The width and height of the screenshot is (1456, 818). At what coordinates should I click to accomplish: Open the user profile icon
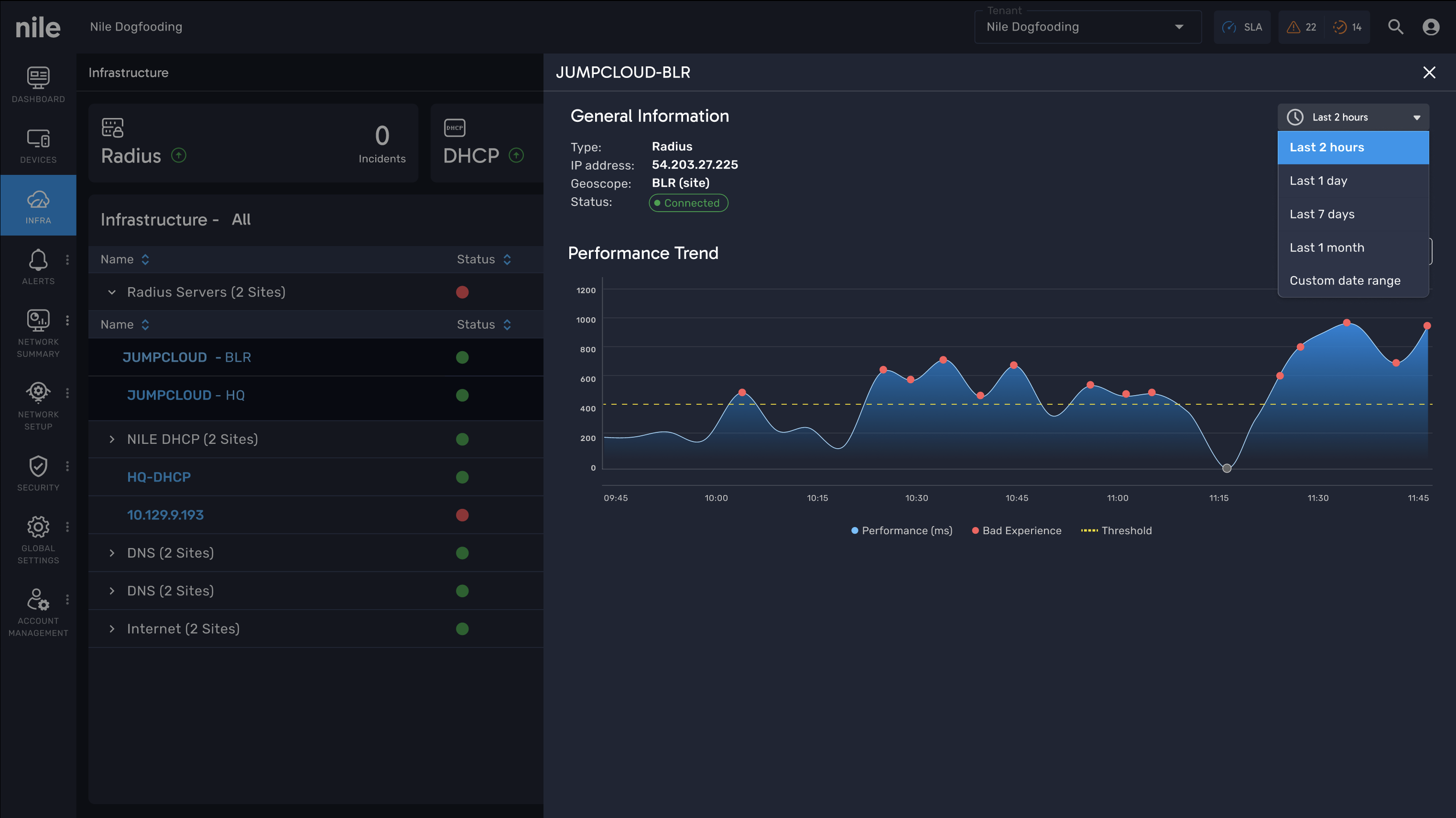coord(1431,27)
